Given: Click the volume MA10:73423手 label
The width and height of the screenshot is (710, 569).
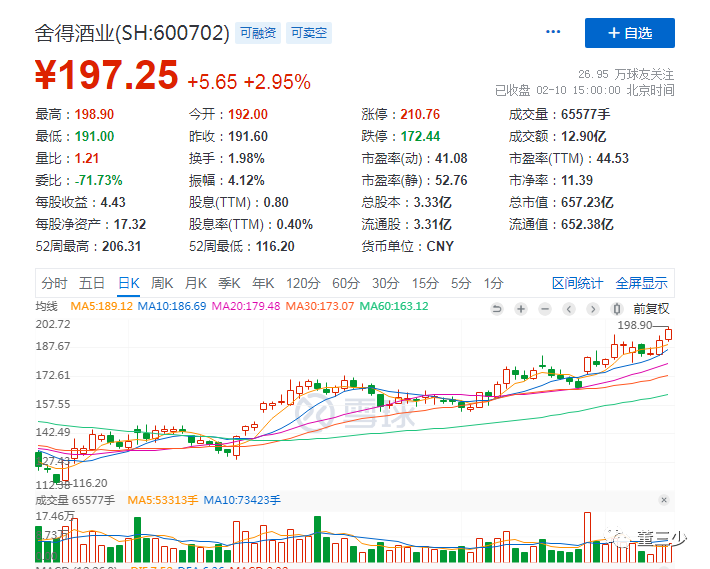Looking at the screenshot, I should pyautogui.click(x=242, y=500).
